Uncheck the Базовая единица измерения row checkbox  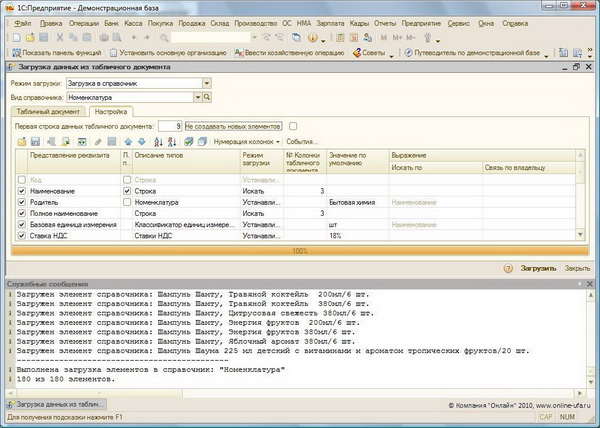click(x=22, y=225)
